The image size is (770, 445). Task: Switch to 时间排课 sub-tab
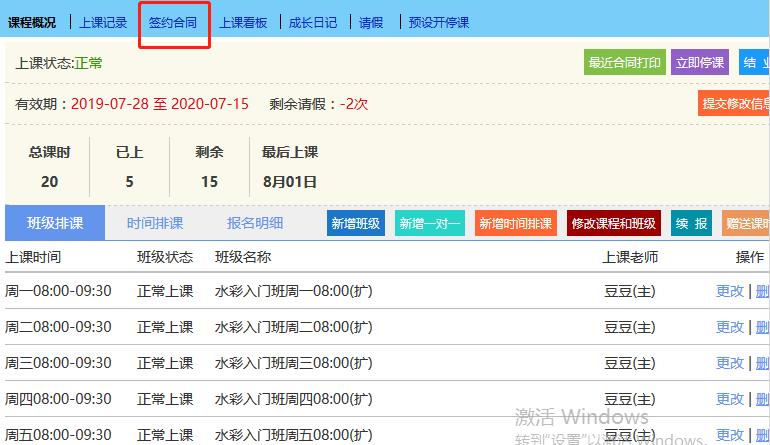155,223
